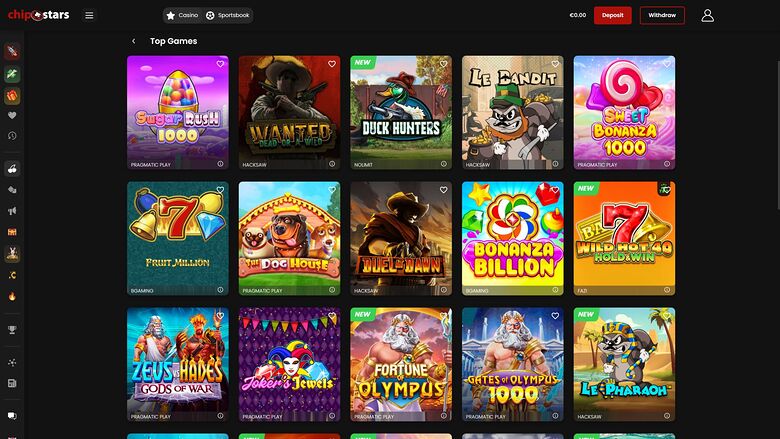This screenshot has width=780, height=439.
Task: Launch the Bonanza Billion game
Action: point(512,238)
